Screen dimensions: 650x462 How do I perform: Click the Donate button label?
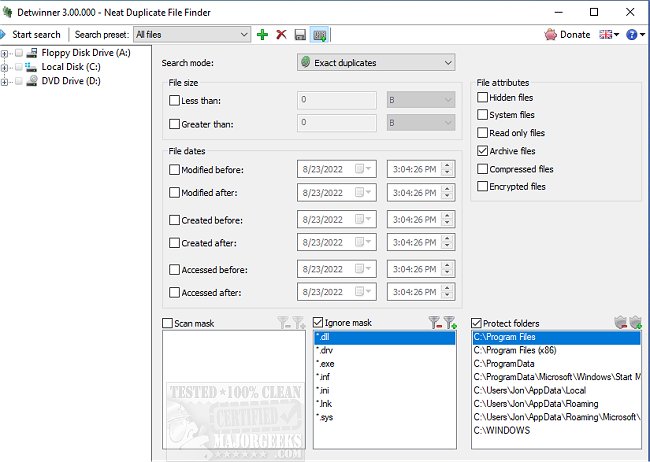[x=575, y=34]
